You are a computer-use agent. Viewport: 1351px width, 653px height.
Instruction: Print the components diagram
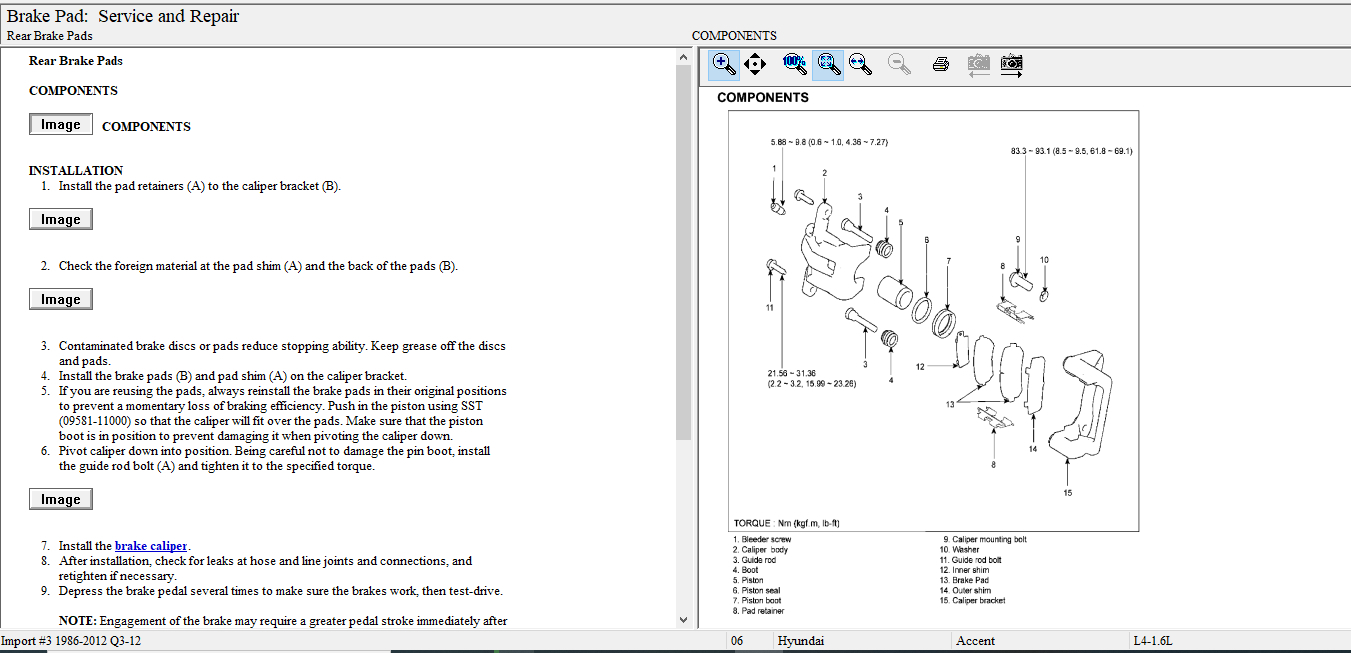(x=940, y=65)
